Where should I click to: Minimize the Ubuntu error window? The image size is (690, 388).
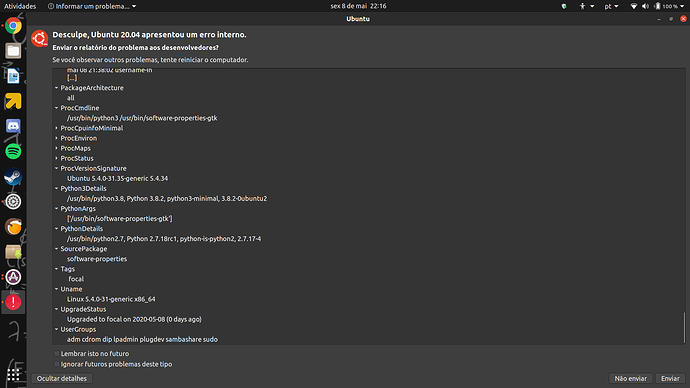(659, 19)
